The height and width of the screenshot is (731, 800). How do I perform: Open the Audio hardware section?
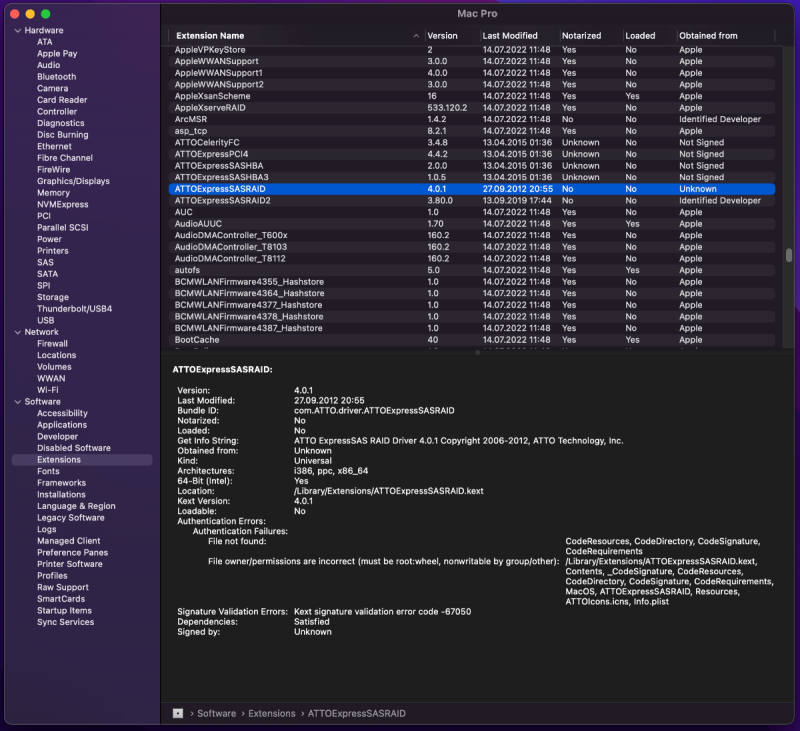(48, 65)
